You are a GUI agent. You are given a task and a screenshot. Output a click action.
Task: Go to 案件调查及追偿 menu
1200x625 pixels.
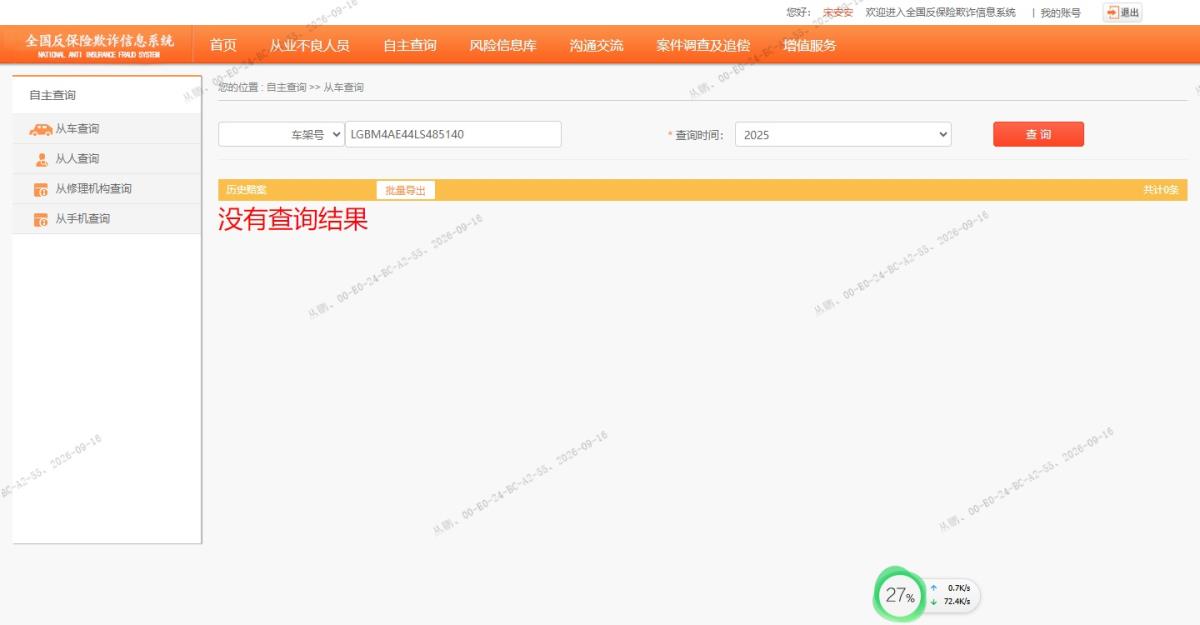(x=703, y=45)
